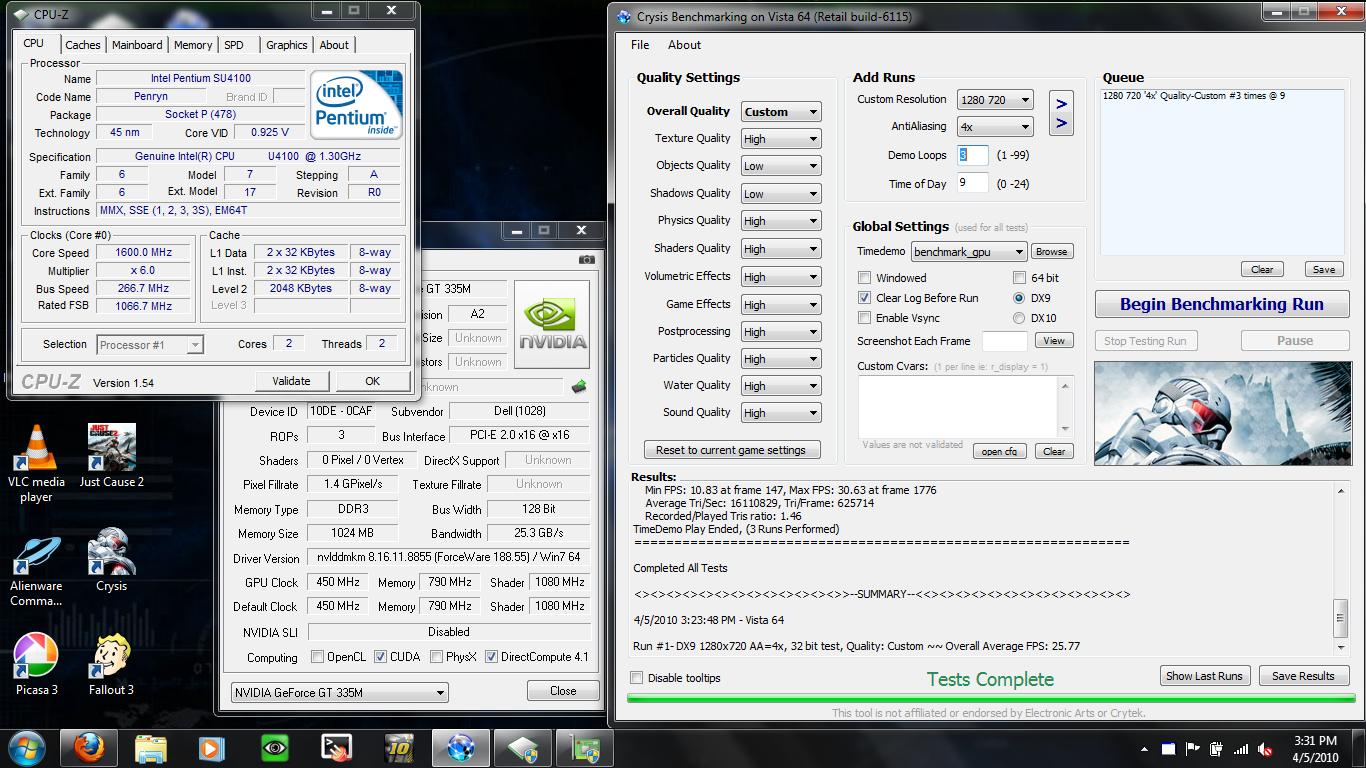
Task: Open the Overall Quality dropdown
Action: 780,112
